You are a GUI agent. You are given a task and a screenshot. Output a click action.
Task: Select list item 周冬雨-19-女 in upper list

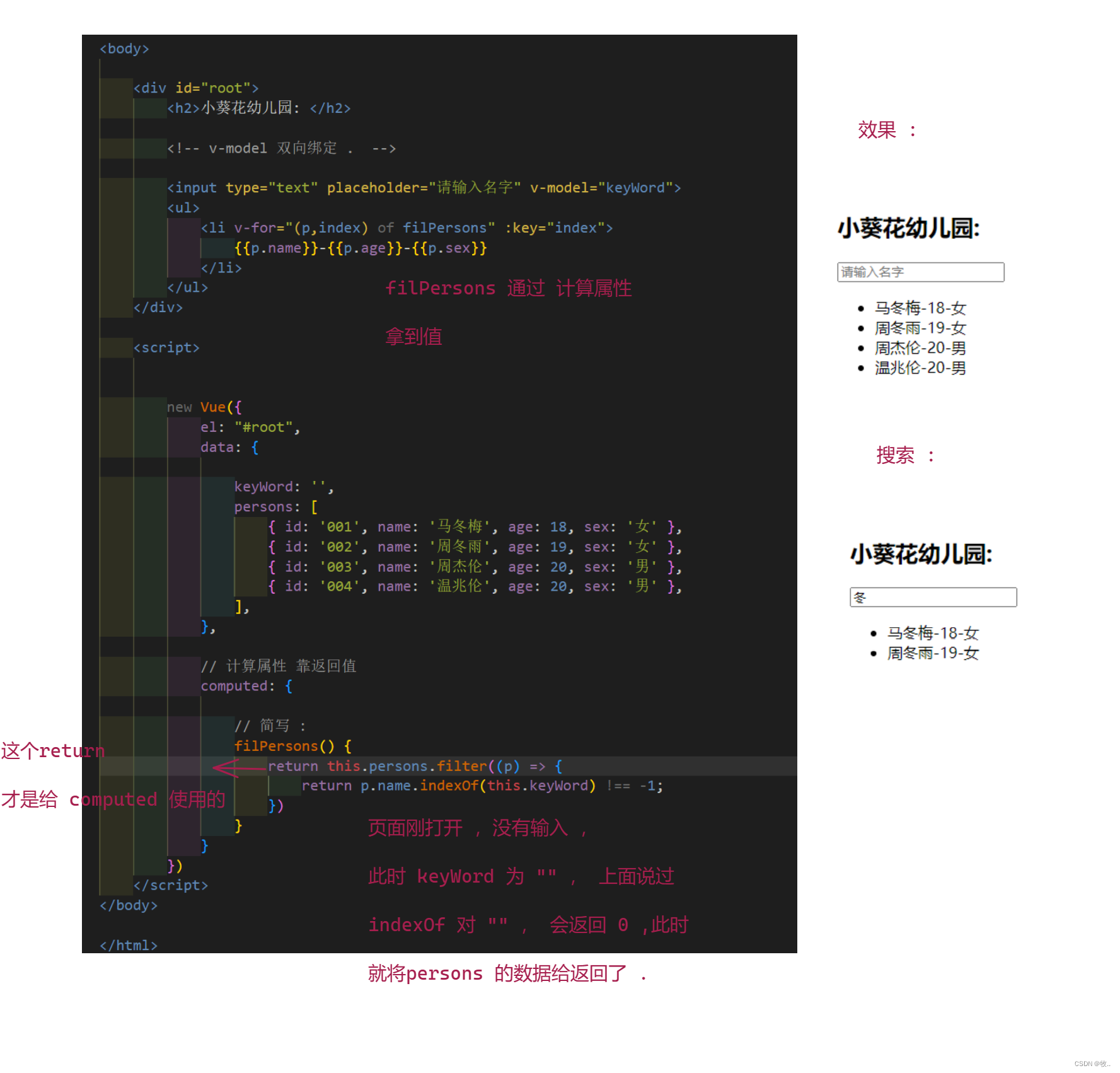920,328
